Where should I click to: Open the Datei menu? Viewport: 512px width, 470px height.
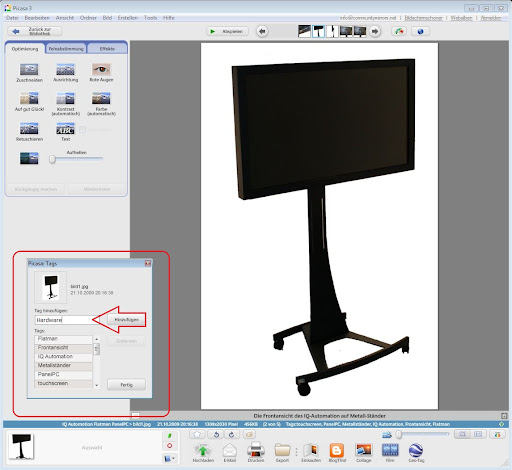point(12,18)
